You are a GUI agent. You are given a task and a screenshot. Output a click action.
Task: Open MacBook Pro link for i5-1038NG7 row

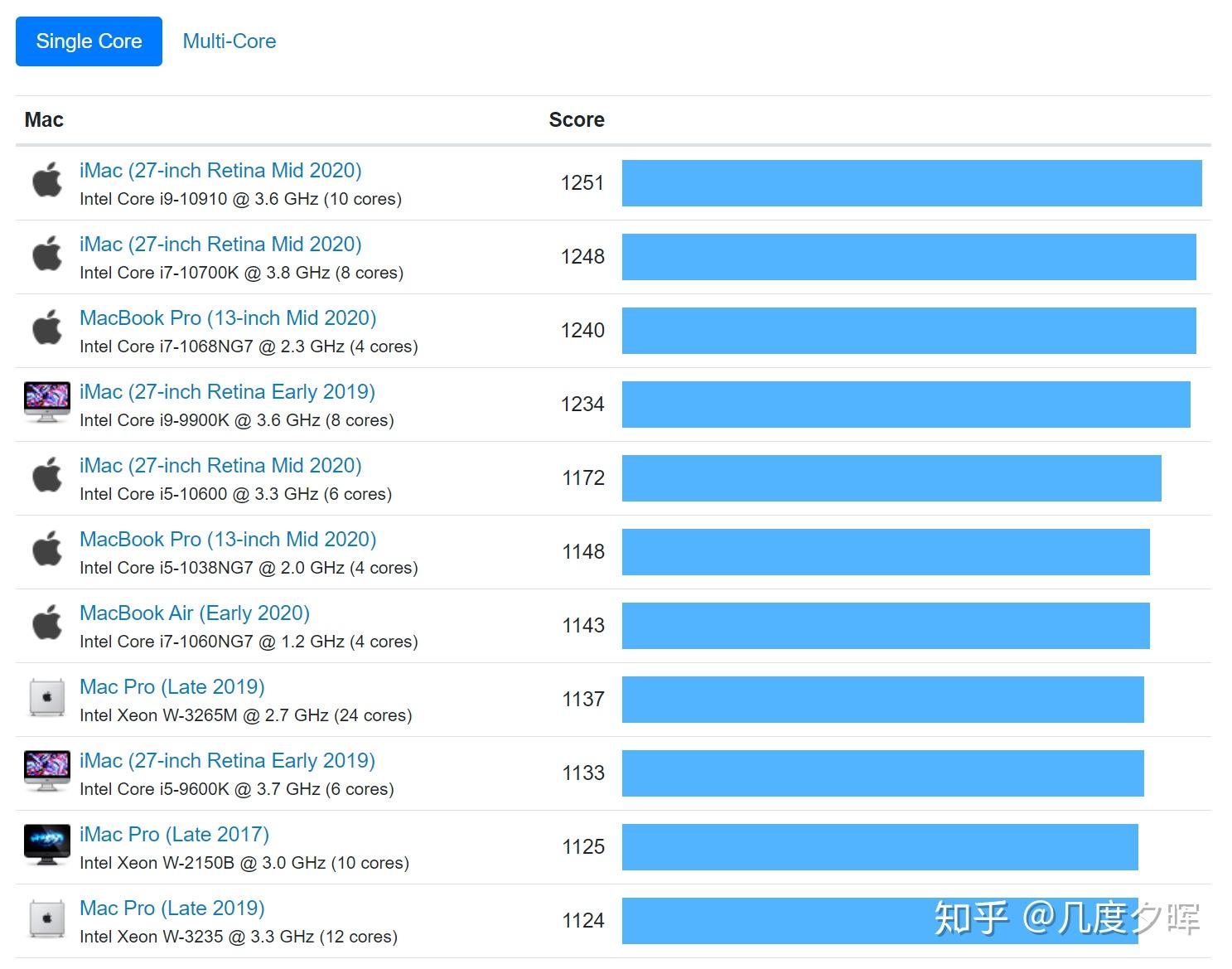(228, 539)
